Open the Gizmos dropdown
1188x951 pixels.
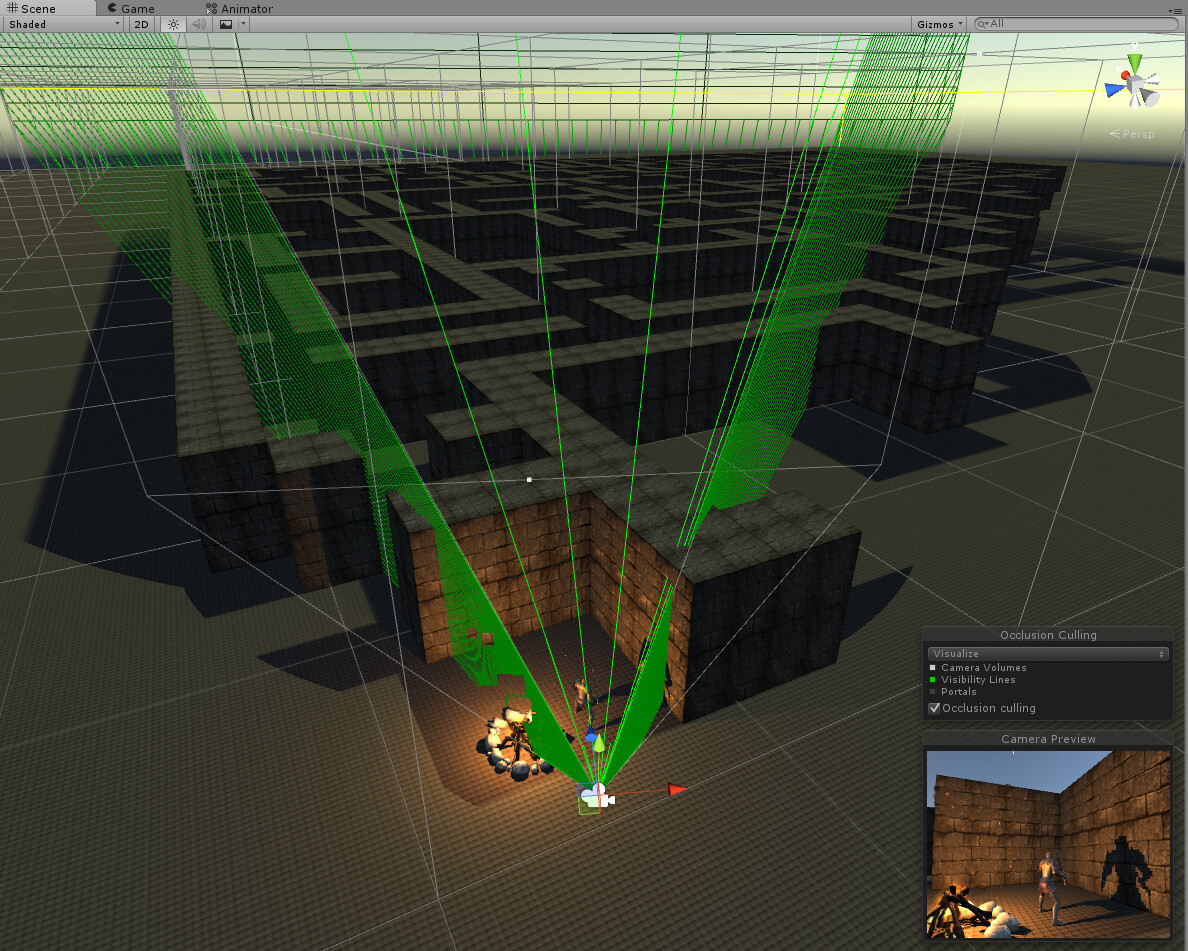[937, 22]
